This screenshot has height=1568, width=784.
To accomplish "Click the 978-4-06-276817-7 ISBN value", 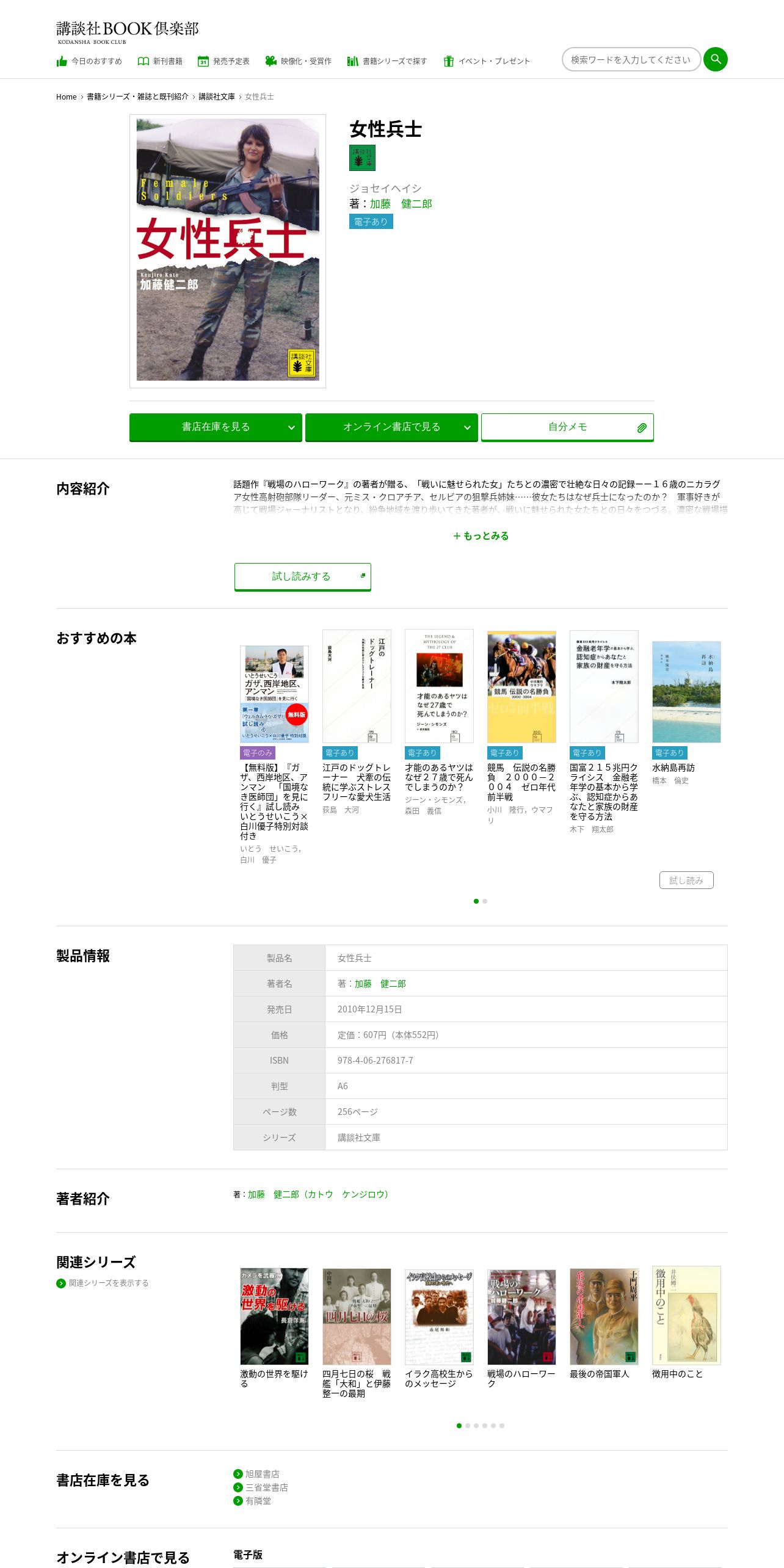I will click(x=376, y=1061).
